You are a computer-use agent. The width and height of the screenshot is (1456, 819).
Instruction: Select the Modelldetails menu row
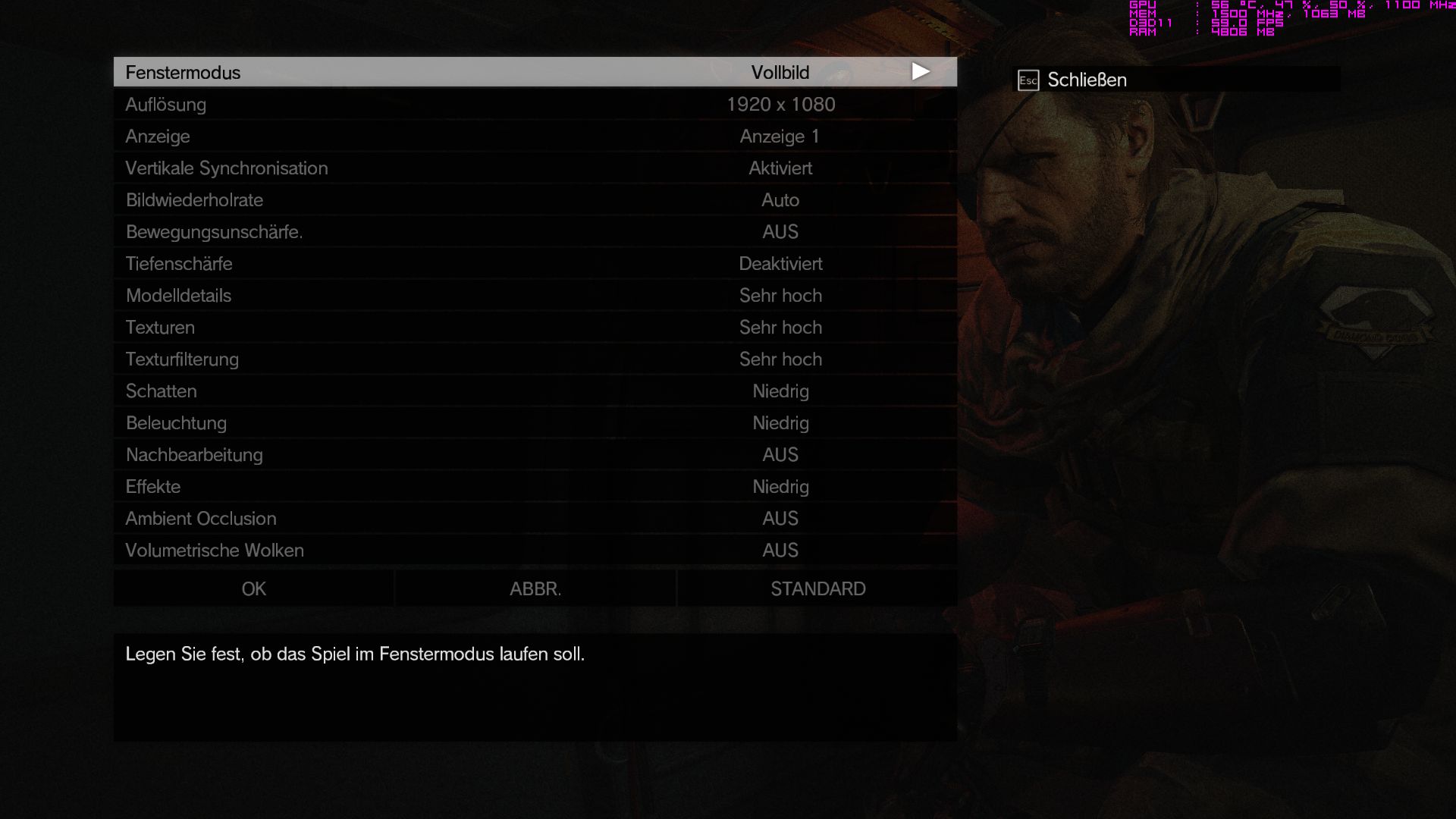(x=535, y=295)
